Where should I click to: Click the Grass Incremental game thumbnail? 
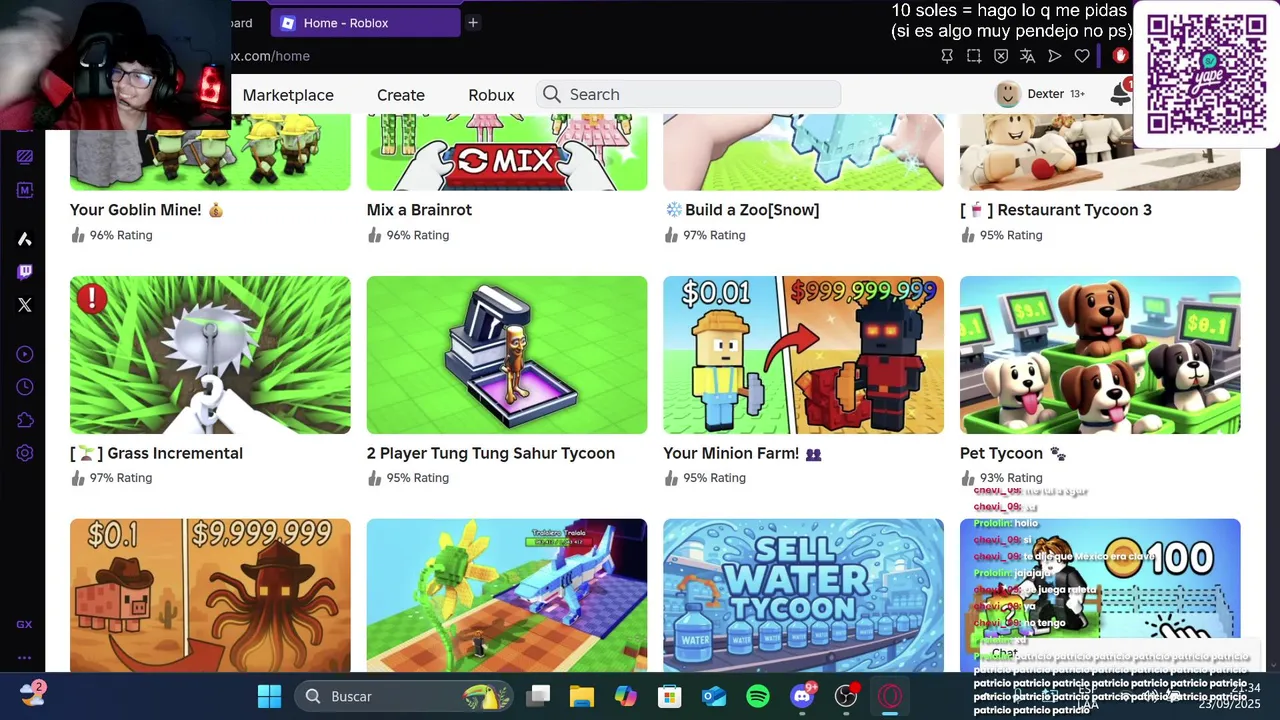210,355
